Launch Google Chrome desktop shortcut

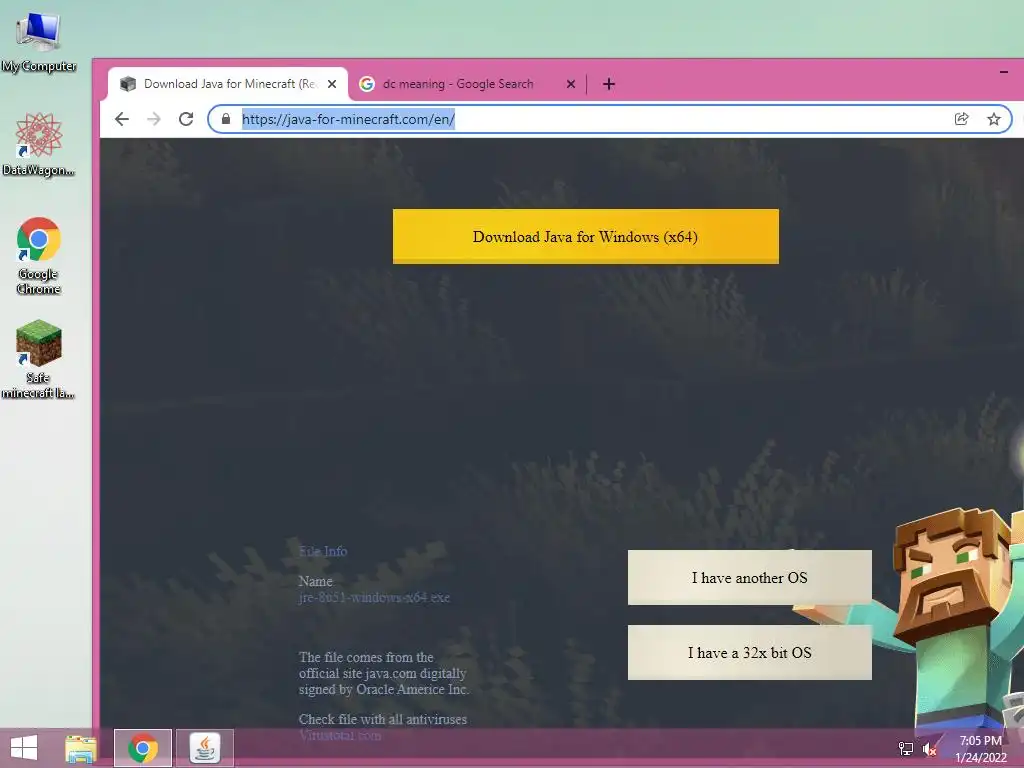coord(39,255)
